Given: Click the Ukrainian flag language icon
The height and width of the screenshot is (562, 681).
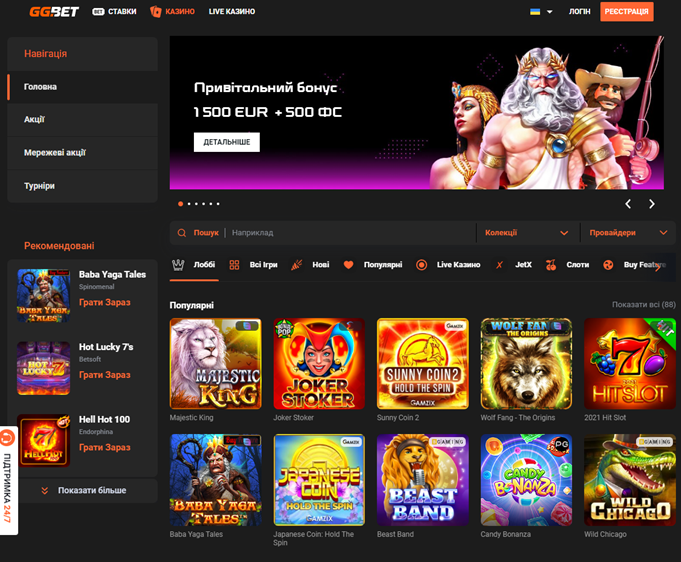Looking at the screenshot, I should 535,12.
